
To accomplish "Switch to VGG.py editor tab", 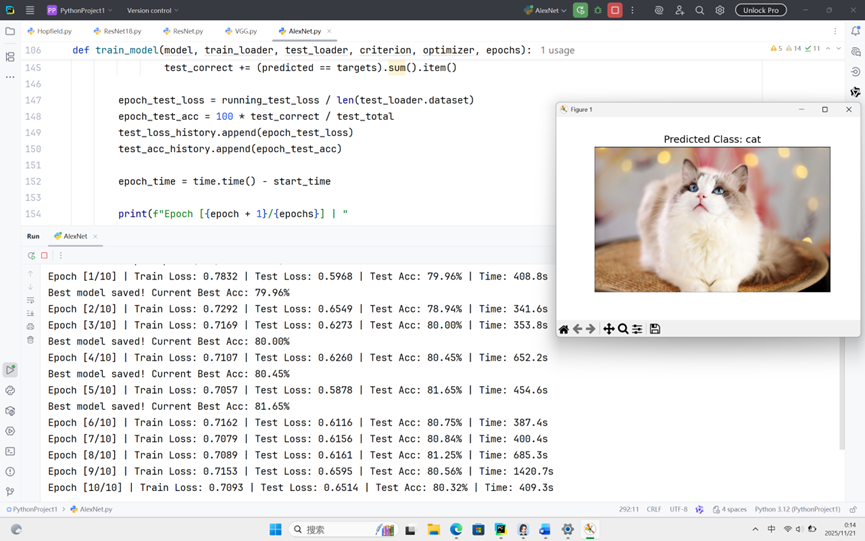I will click(x=241, y=31).
